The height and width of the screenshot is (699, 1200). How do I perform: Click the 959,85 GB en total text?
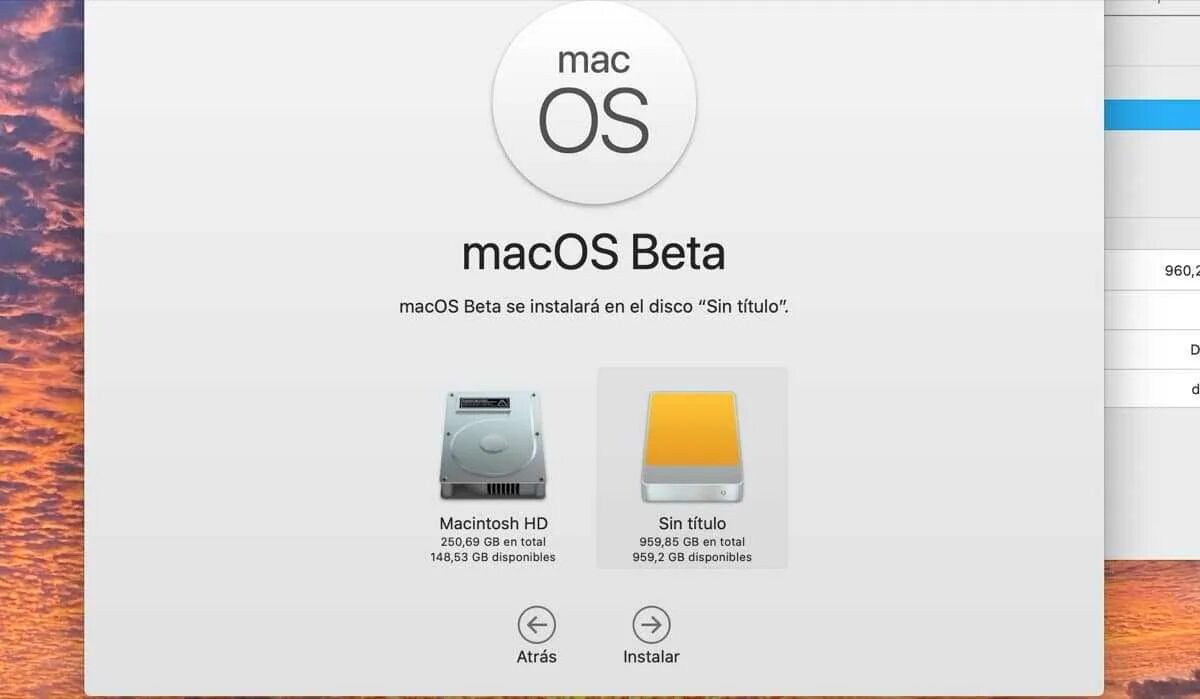[692, 542]
